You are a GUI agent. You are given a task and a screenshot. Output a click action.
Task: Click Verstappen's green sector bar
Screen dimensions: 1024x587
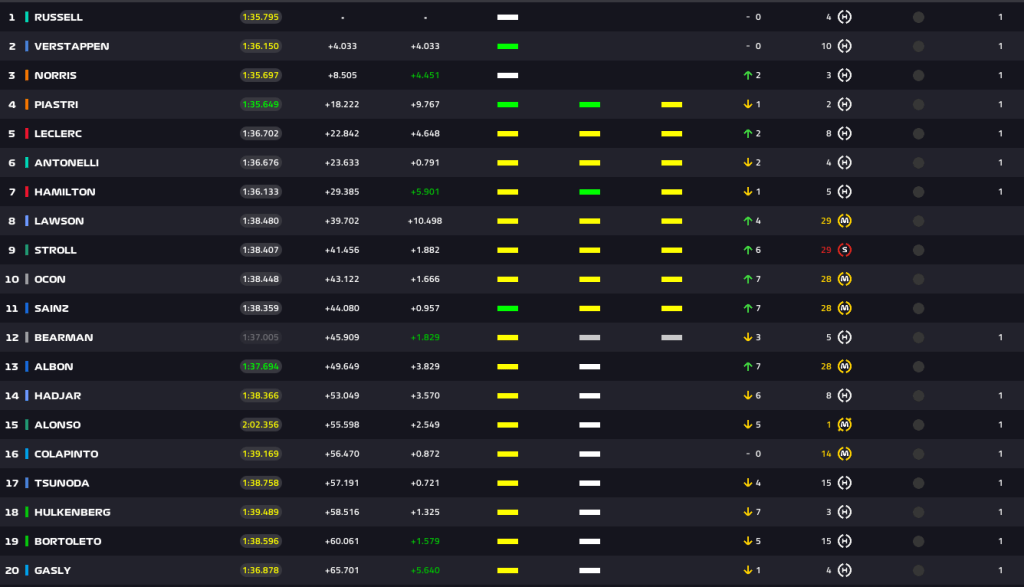pos(507,46)
